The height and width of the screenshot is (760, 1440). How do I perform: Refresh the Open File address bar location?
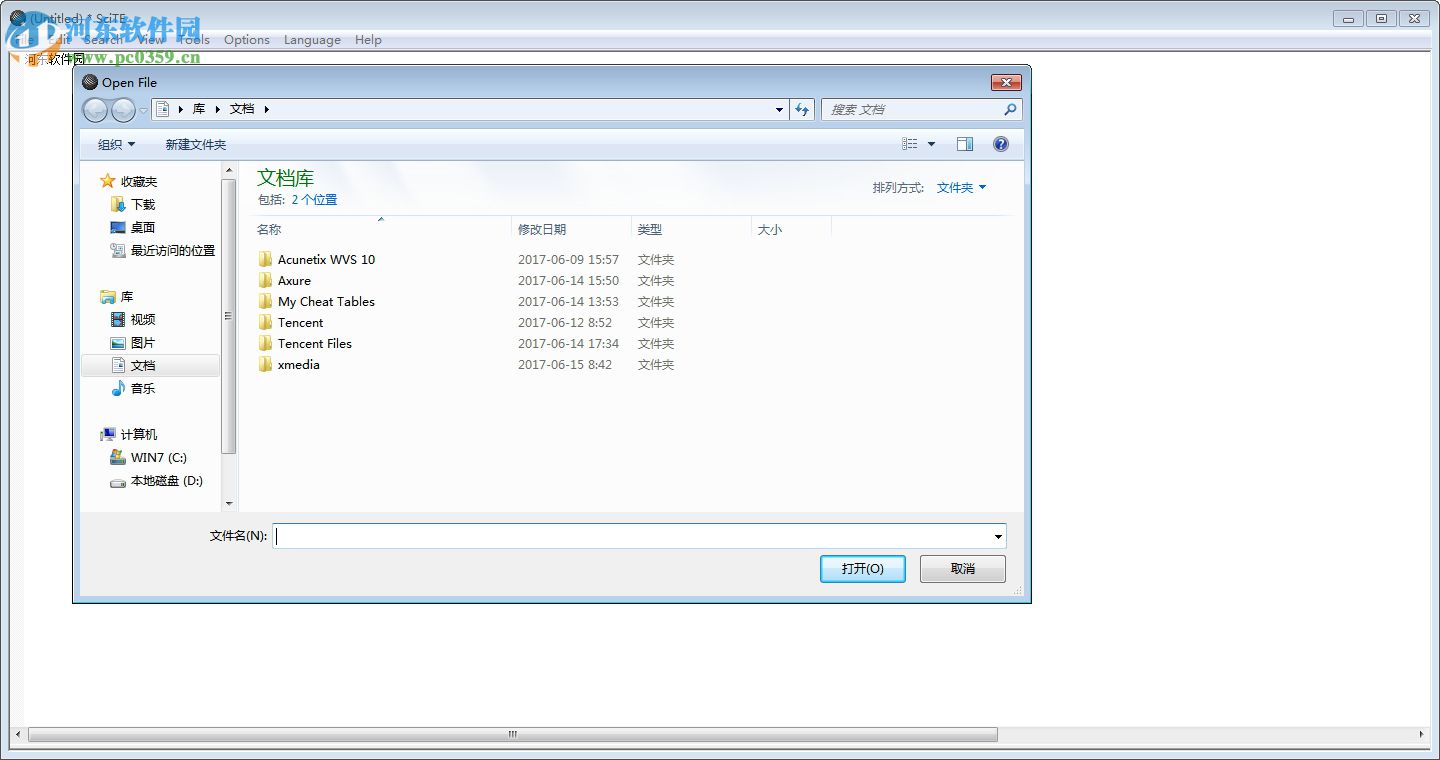802,110
